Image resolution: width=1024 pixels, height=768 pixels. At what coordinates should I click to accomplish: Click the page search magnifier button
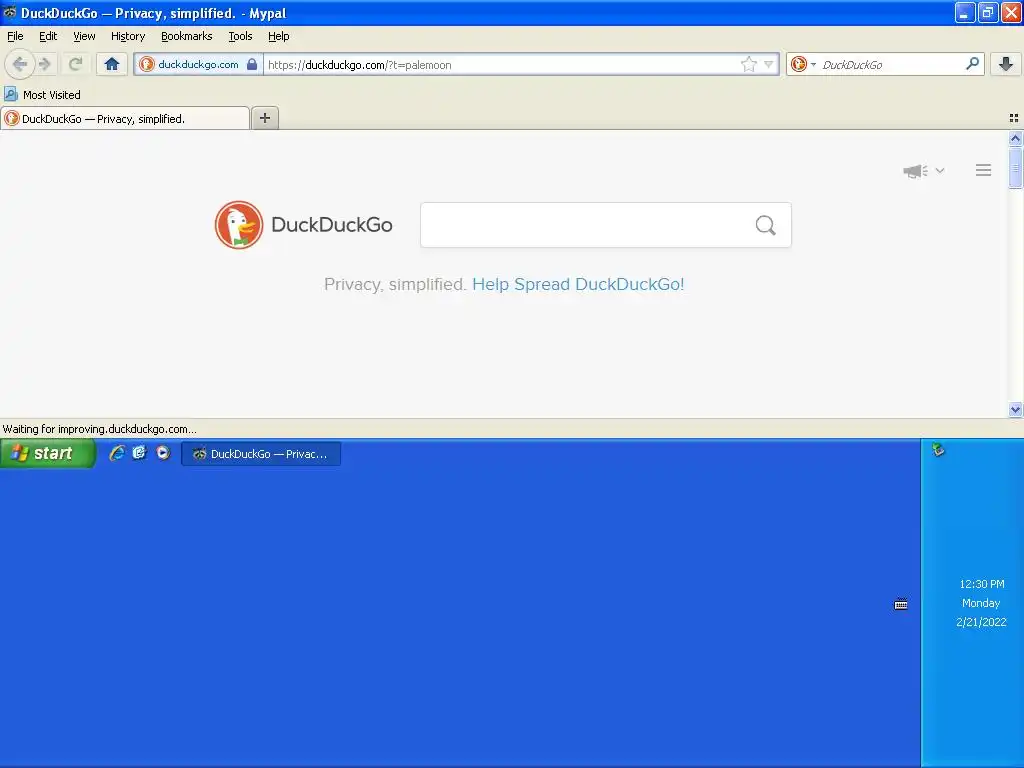coord(765,225)
